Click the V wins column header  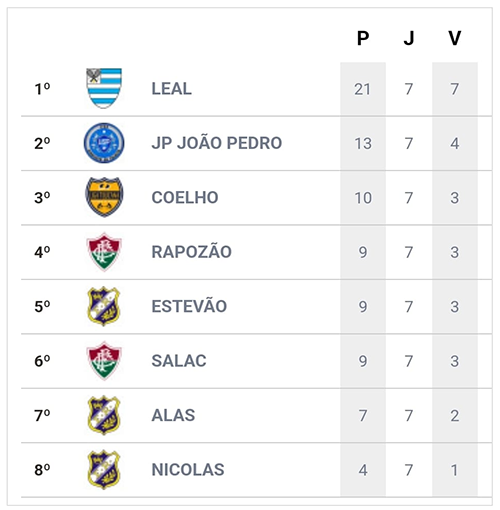tap(455, 38)
